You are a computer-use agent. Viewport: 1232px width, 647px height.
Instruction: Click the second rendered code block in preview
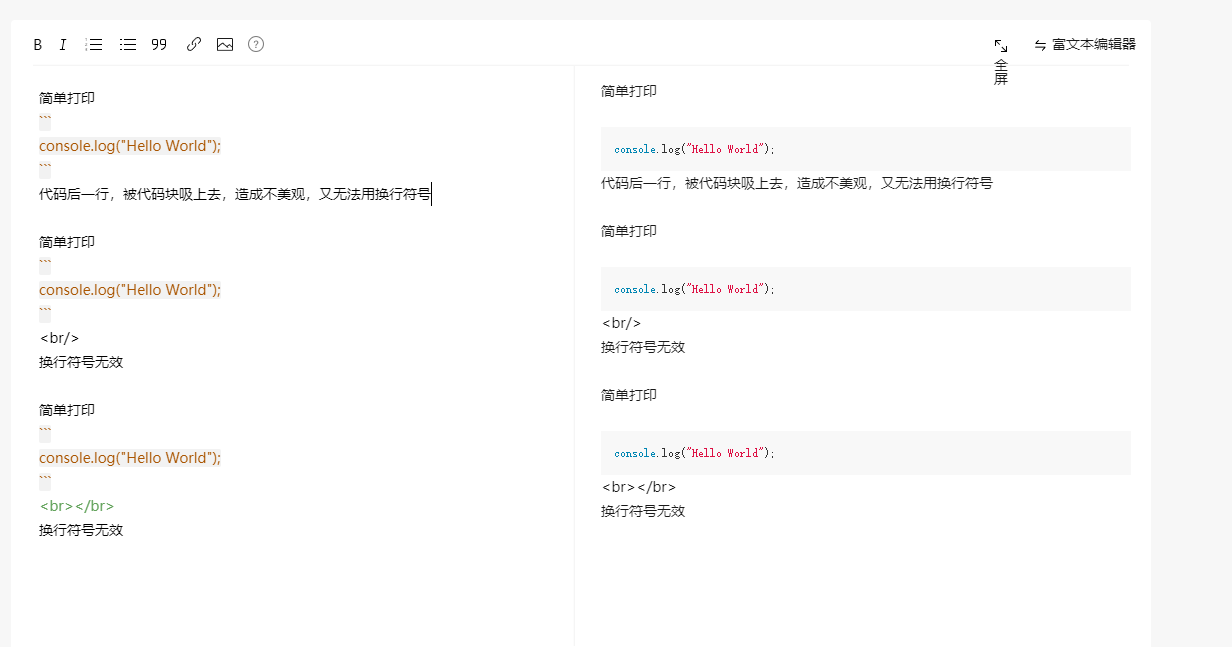pos(865,289)
